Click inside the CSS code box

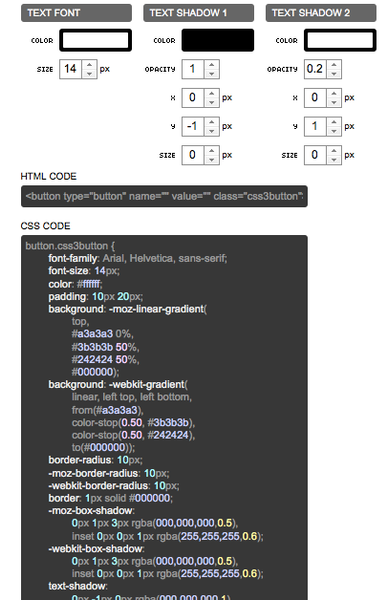click(x=164, y=417)
